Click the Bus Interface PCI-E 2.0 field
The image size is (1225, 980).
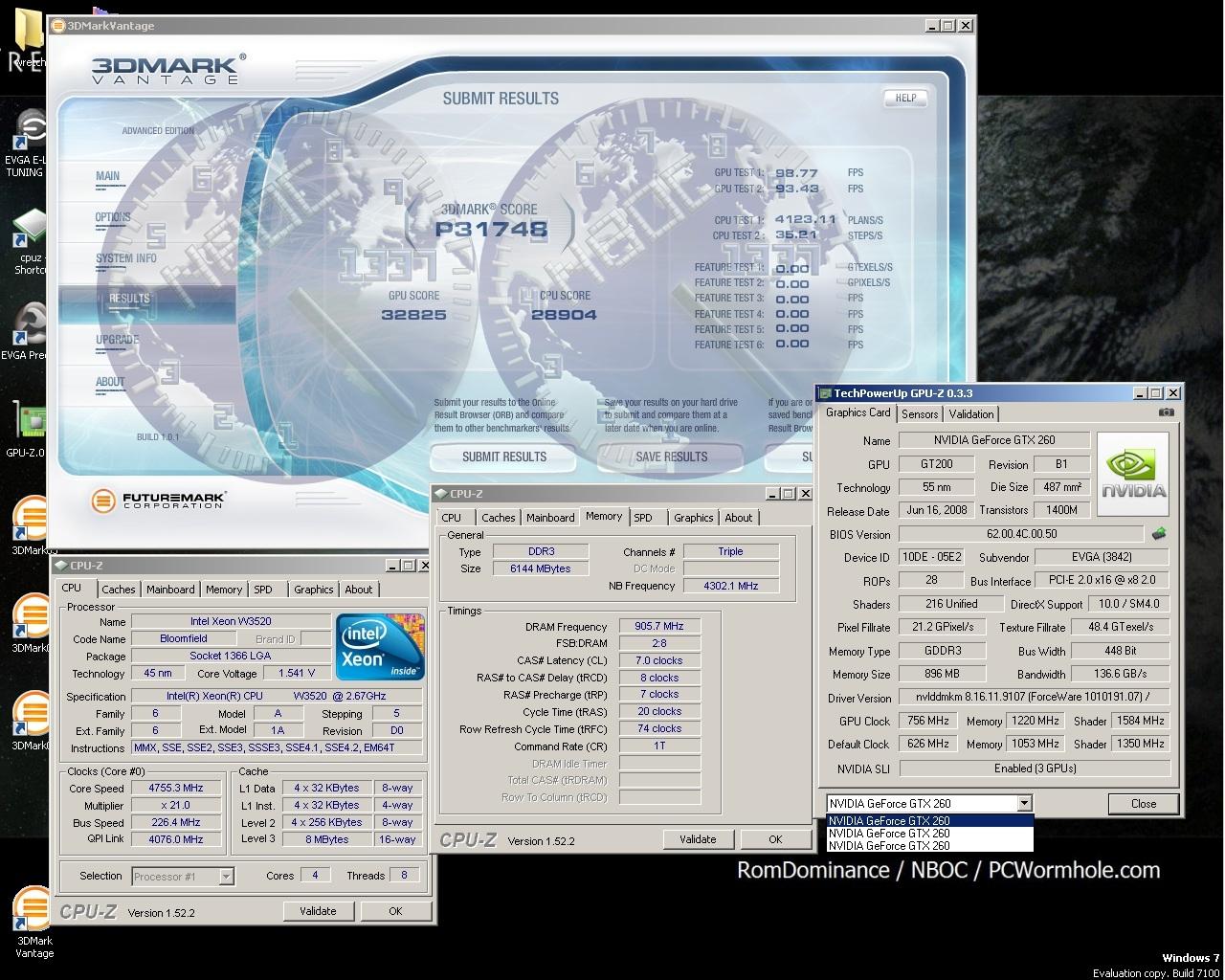(1102, 580)
